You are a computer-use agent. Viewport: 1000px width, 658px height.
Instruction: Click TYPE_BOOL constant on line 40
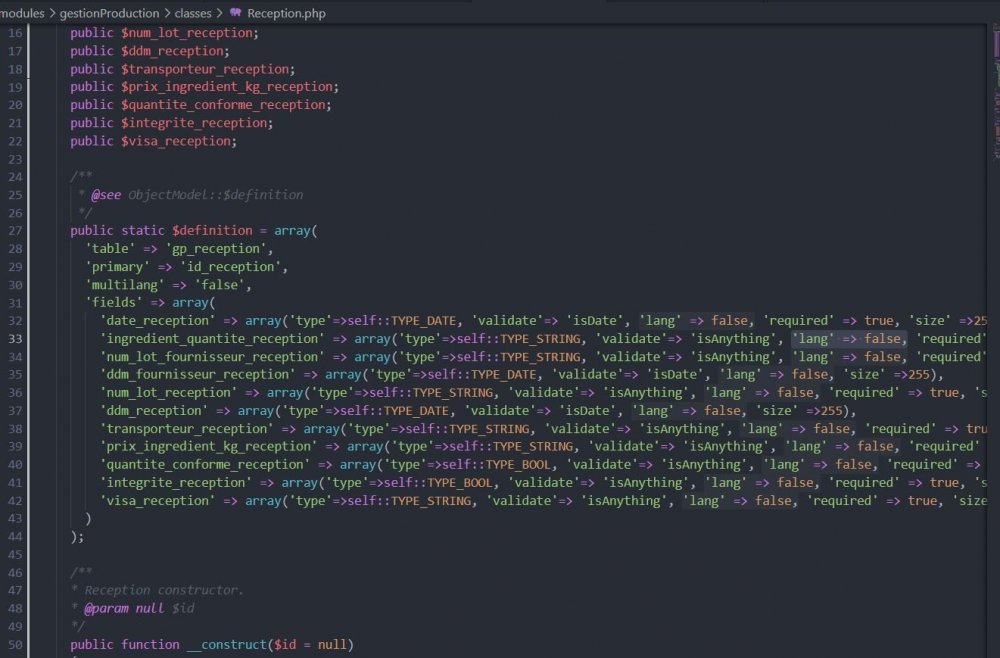[x=518, y=465]
